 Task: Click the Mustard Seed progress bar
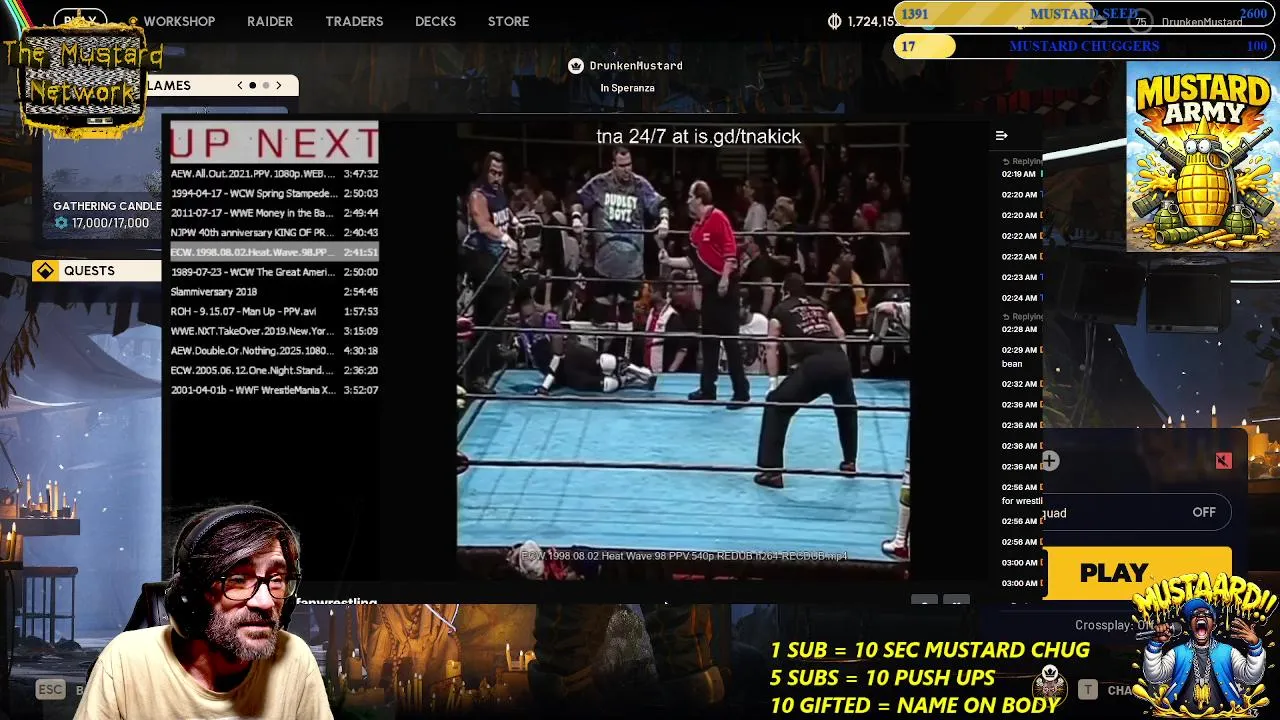point(1084,14)
